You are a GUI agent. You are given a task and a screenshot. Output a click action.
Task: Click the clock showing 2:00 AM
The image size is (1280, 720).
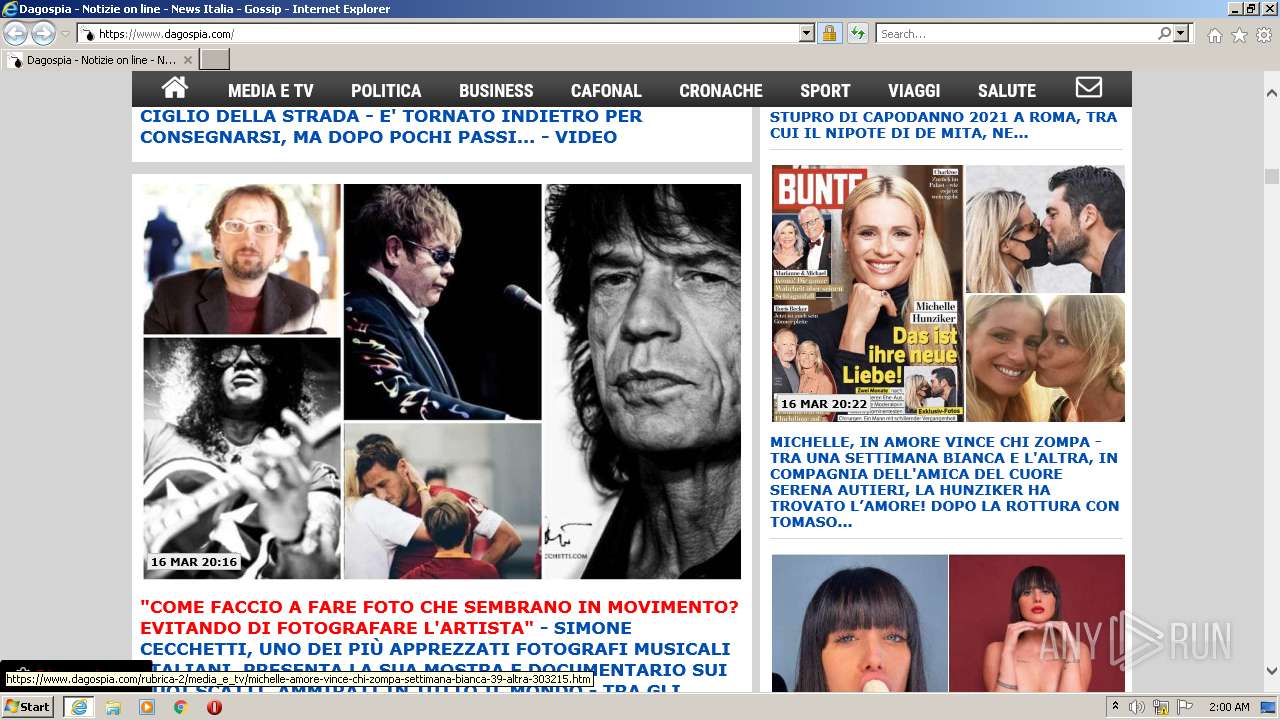[1229, 707]
